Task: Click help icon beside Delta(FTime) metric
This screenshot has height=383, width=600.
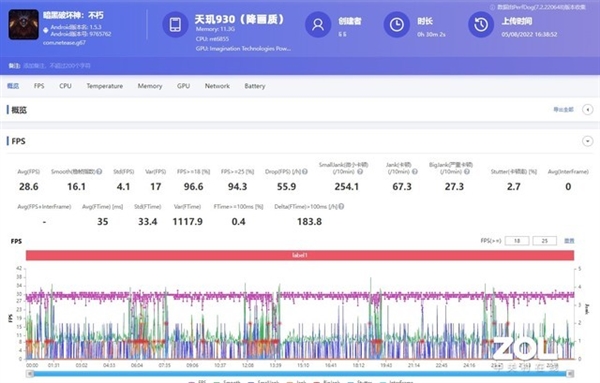Action: pyautogui.click(x=341, y=206)
